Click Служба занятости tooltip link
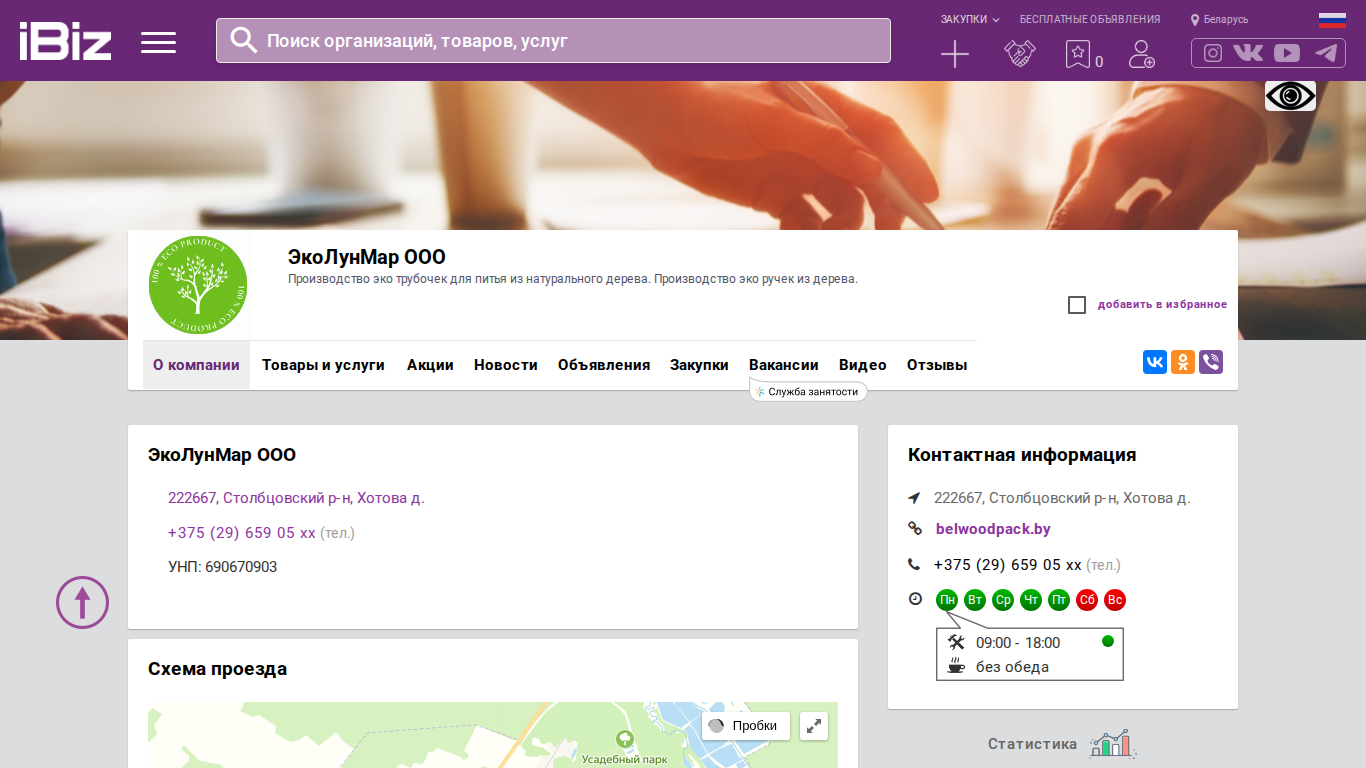 pyautogui.click(x=808, y=392)
